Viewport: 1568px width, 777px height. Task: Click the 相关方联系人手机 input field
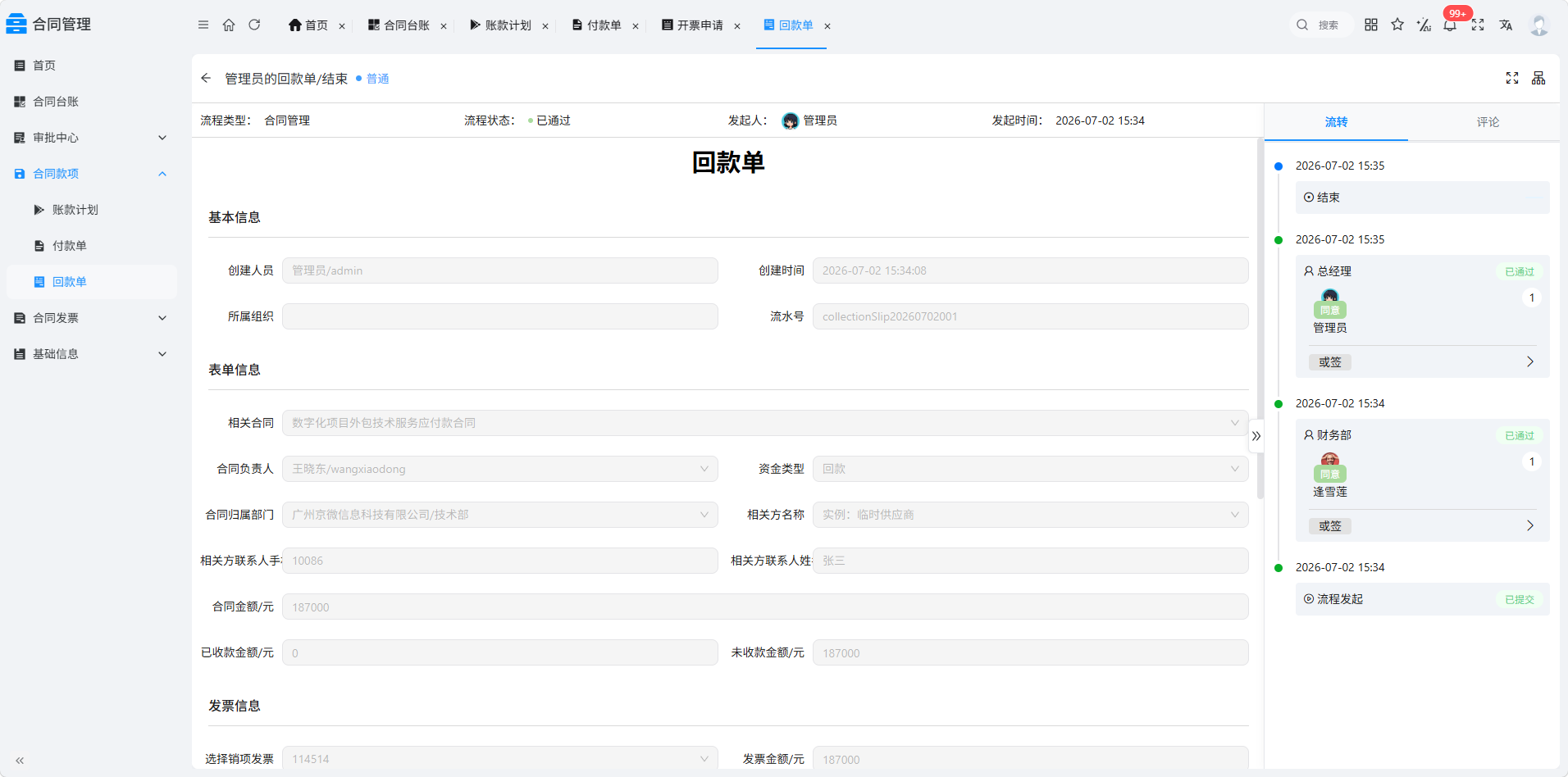(x=500, y=561)
